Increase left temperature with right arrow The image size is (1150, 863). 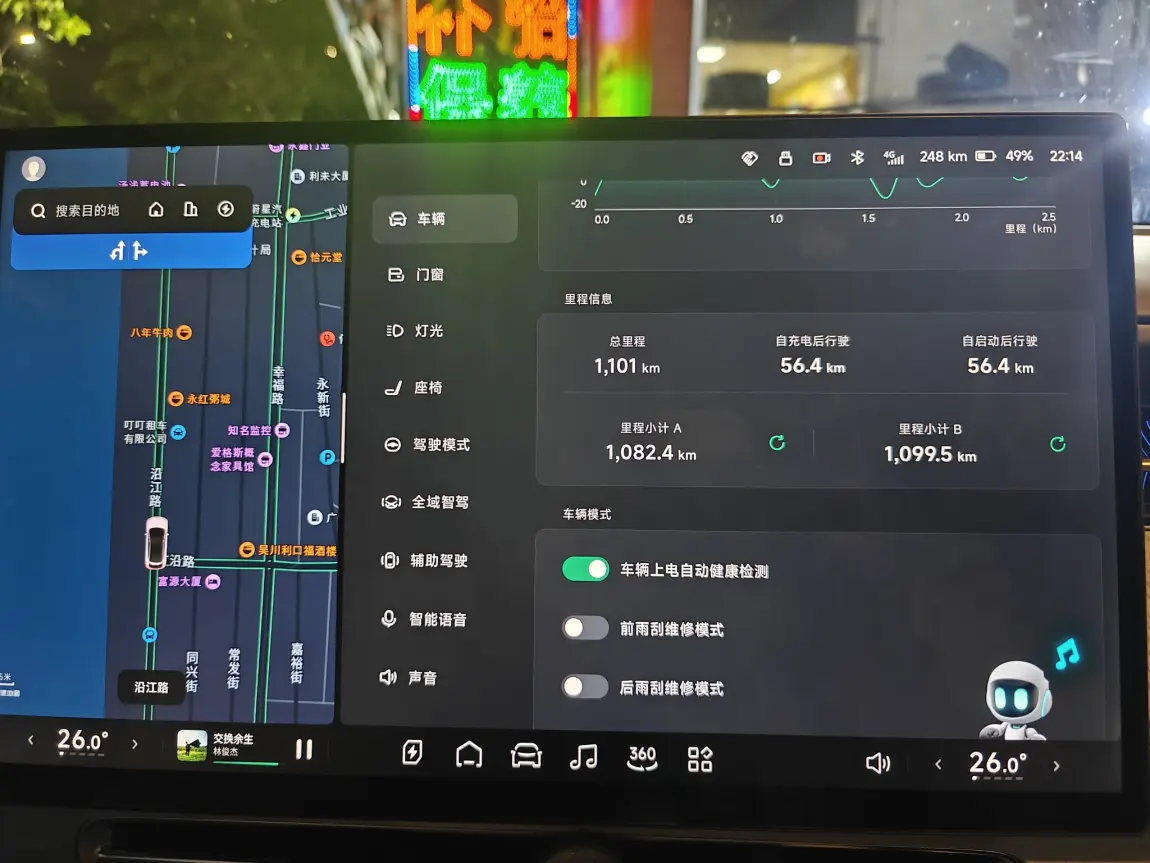pos(135,743)
